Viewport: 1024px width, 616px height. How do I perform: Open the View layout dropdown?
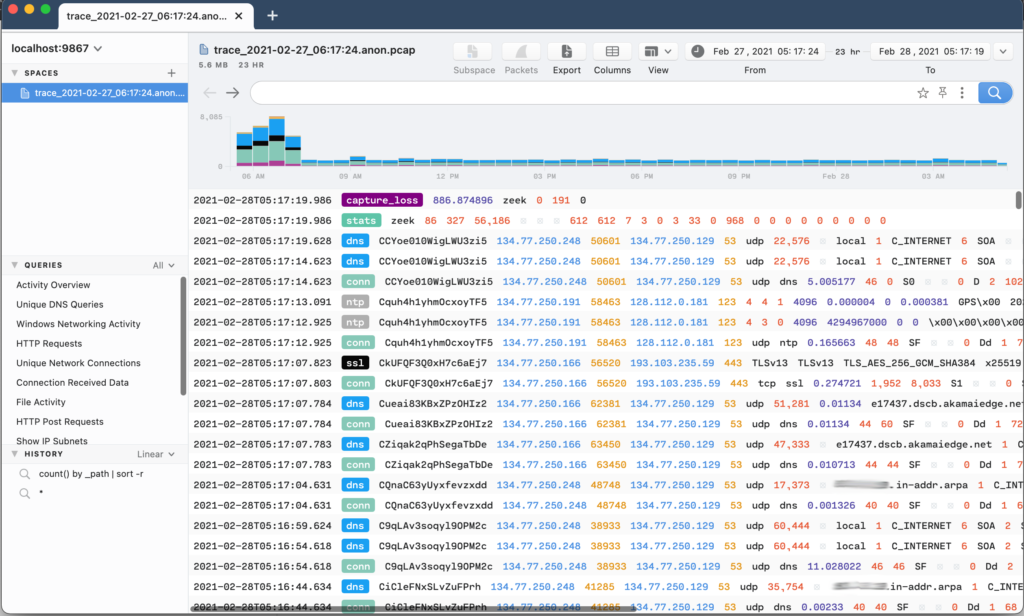[x=658, y=52]
